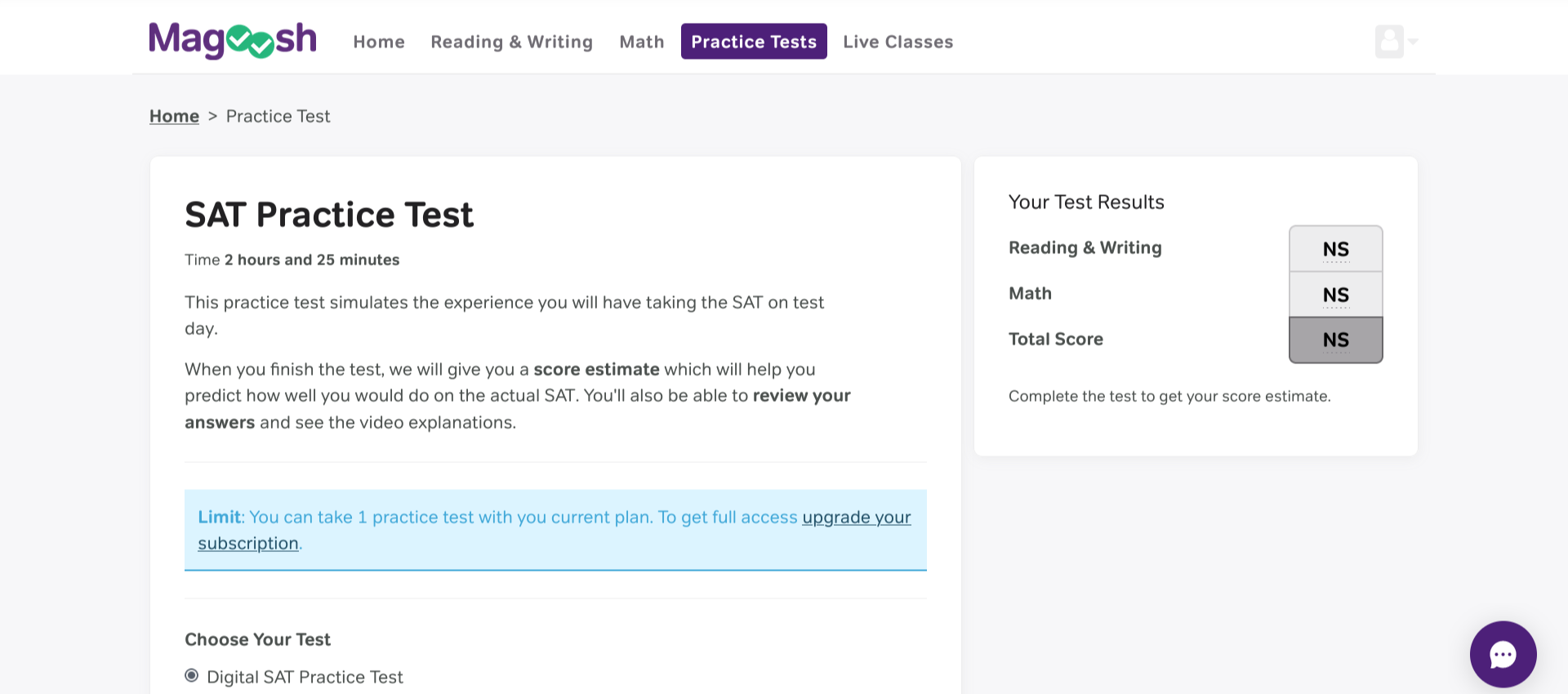Click the Magoosh logo
Image resolution: width=1568 pixels, height=694 pixels.
[x=232, y=40]
